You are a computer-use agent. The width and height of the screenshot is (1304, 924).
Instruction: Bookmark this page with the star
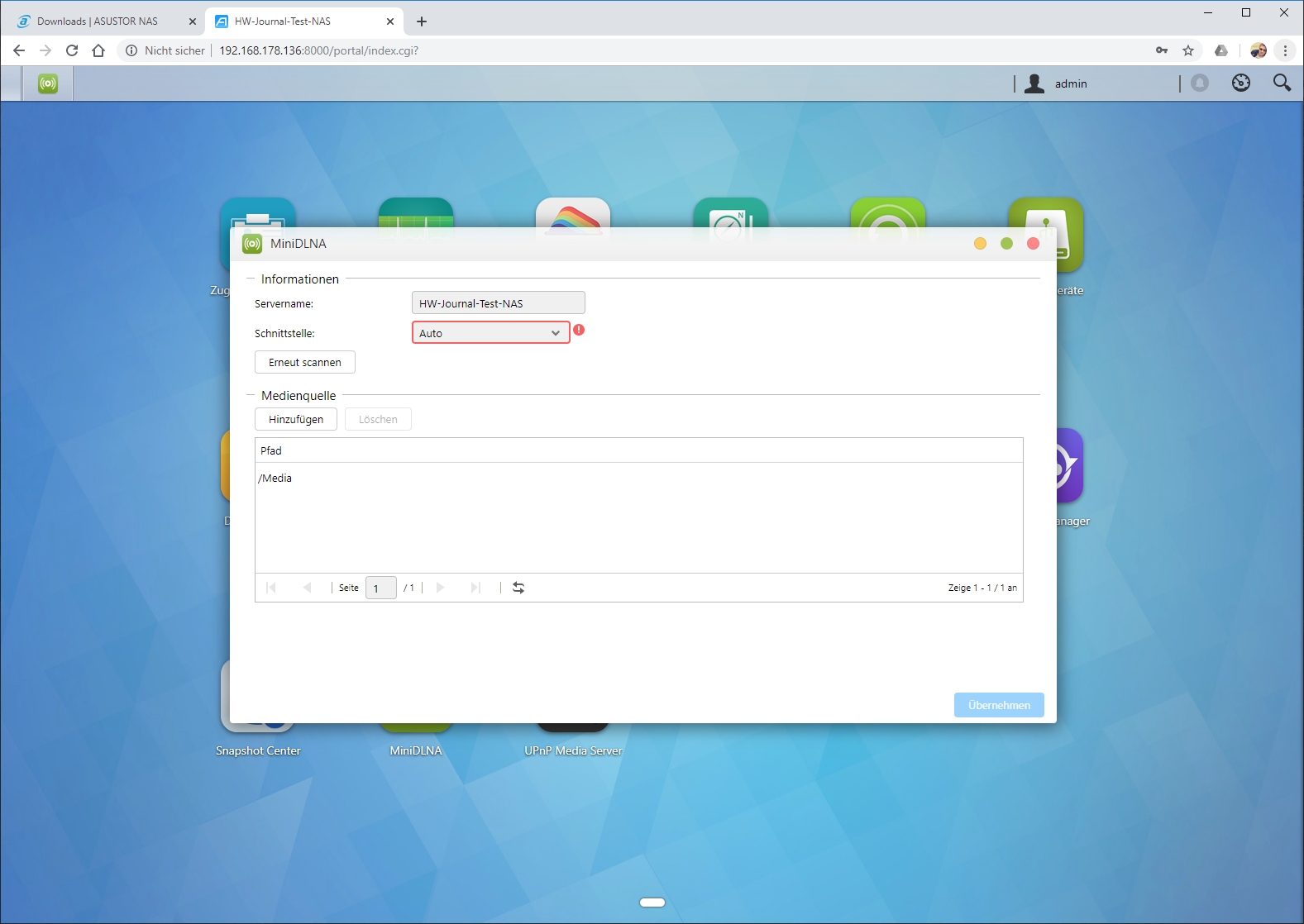click(x=1188, y=50)
